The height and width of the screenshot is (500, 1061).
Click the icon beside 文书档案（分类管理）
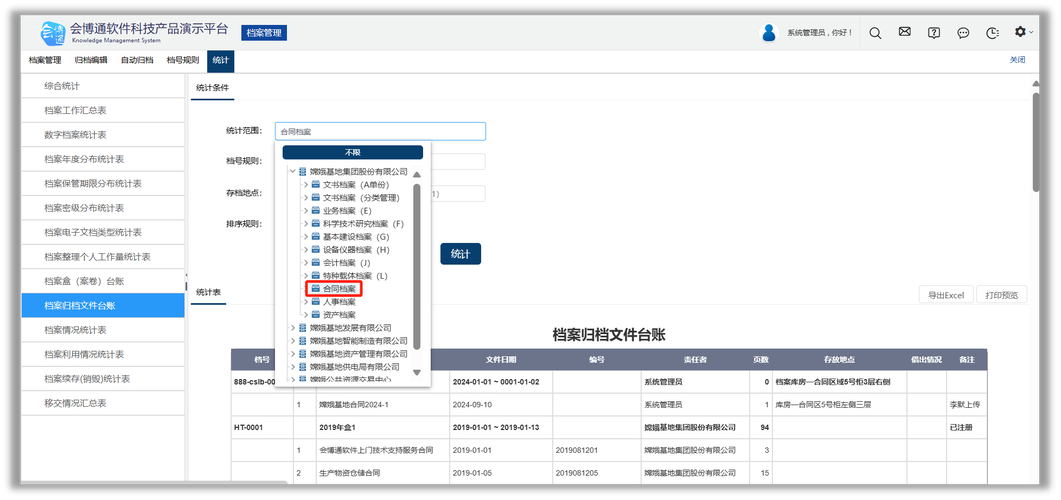coord(315,198)
